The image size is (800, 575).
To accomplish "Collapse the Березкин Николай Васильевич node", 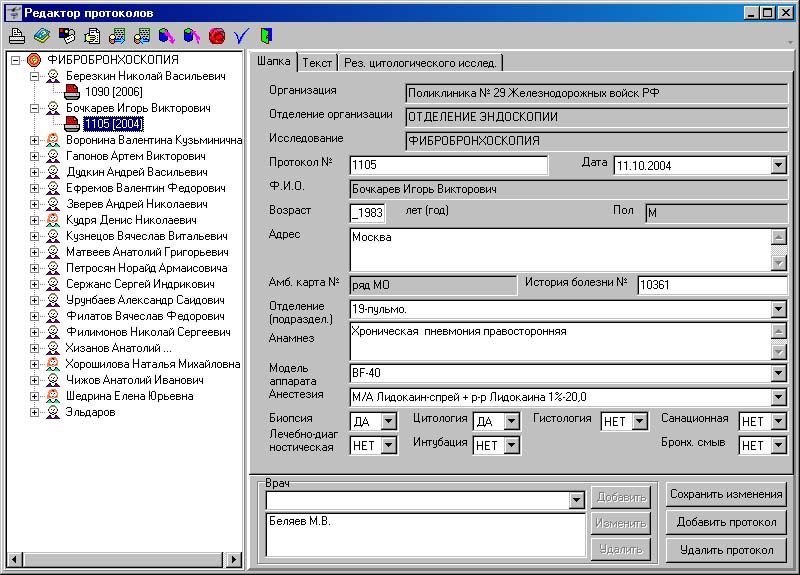I will pos(35,76).
